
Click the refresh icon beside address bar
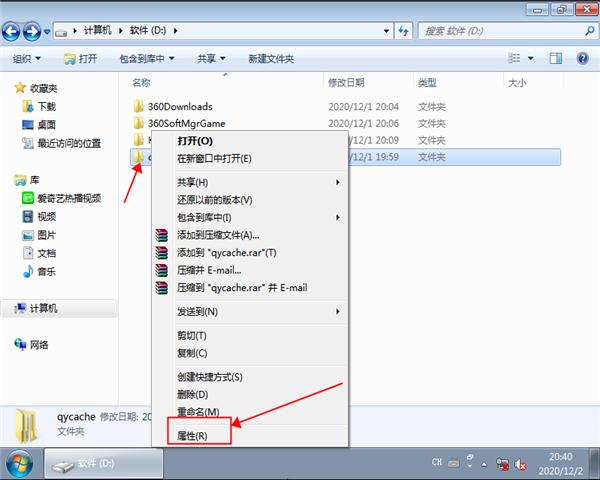point(403,32)
